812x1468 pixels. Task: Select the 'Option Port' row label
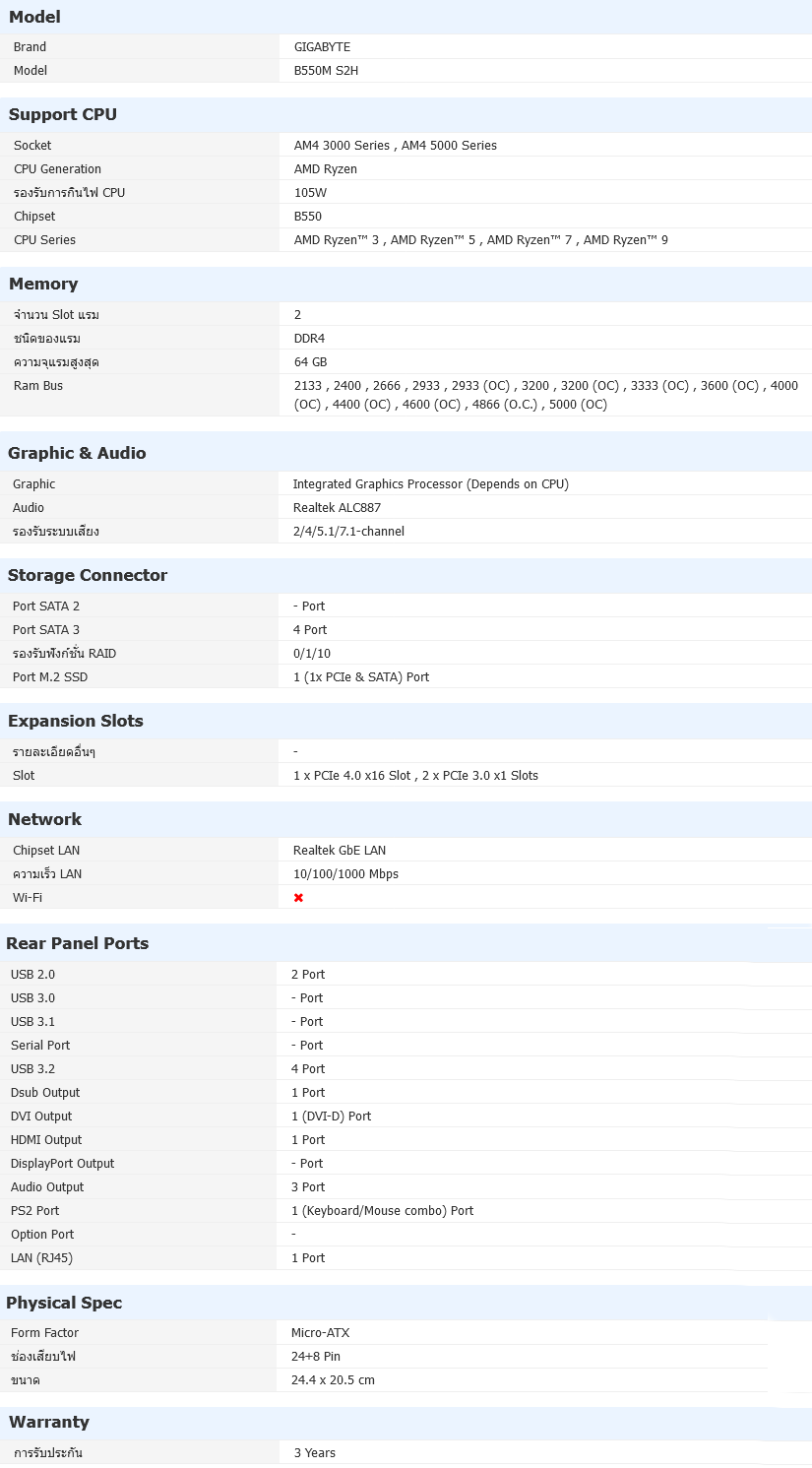coord(42,1235)
